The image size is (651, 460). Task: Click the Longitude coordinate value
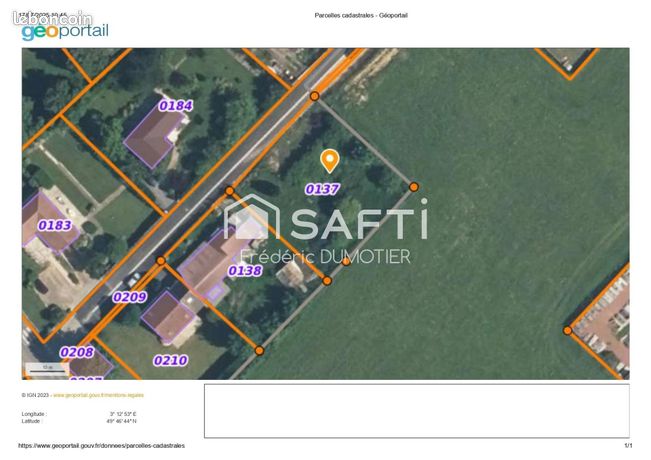pyautogui.click(x=123, y=414)
